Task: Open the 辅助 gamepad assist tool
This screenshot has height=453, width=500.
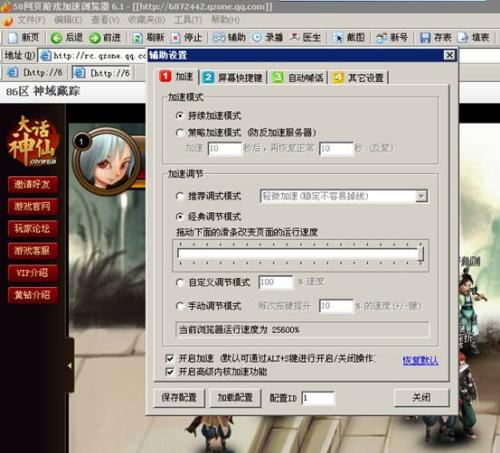Action: coord(229,37)
